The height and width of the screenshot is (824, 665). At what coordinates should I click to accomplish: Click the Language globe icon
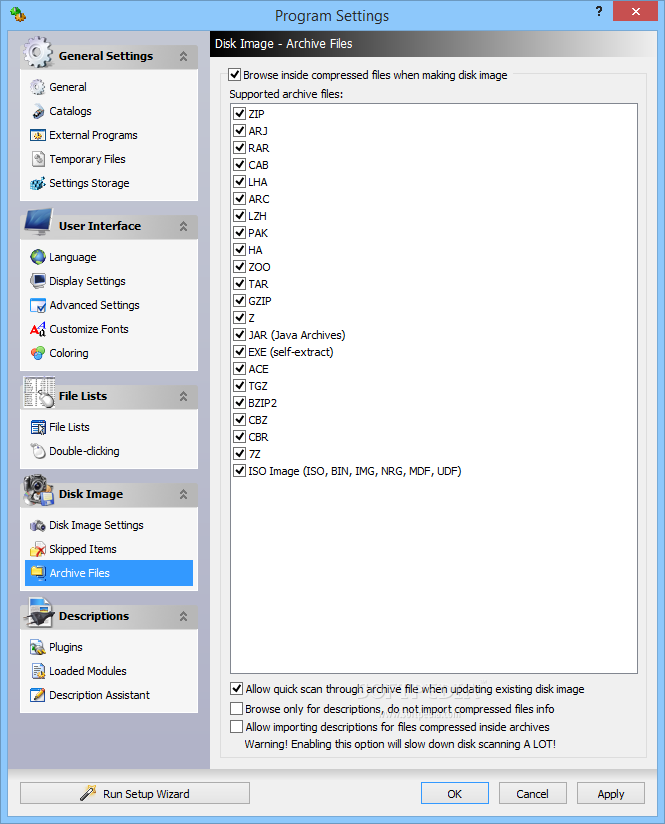38,257
